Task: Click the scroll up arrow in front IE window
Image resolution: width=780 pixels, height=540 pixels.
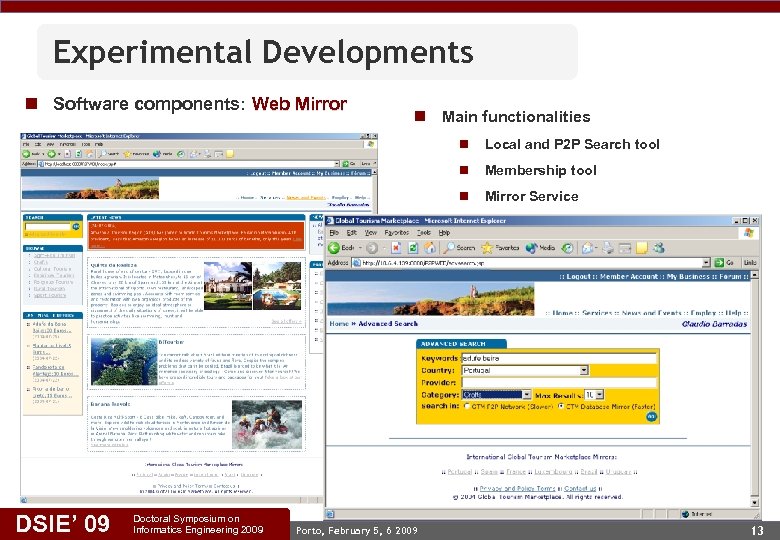Action: (754, 275)
